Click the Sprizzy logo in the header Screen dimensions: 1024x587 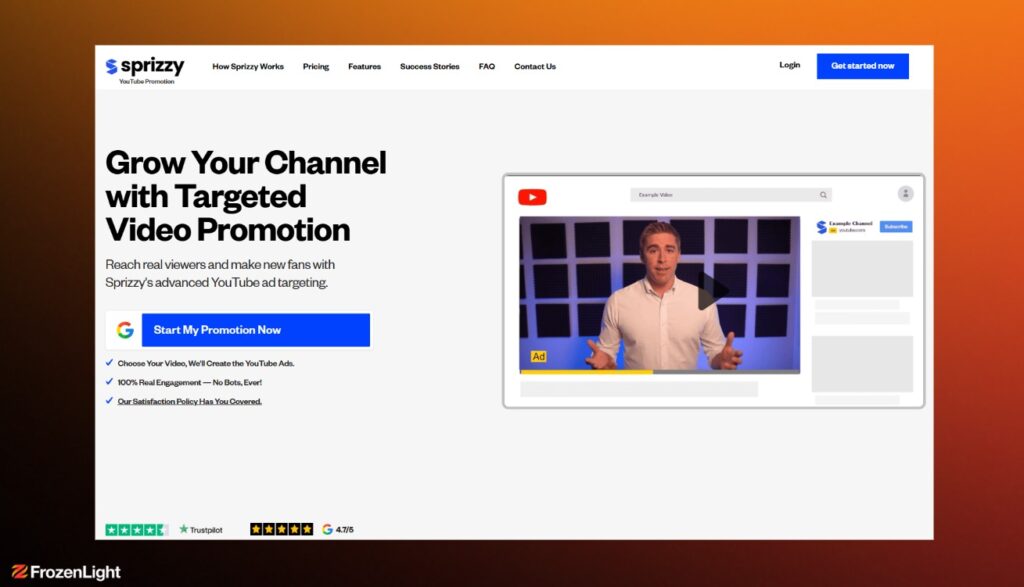point(145,67)
